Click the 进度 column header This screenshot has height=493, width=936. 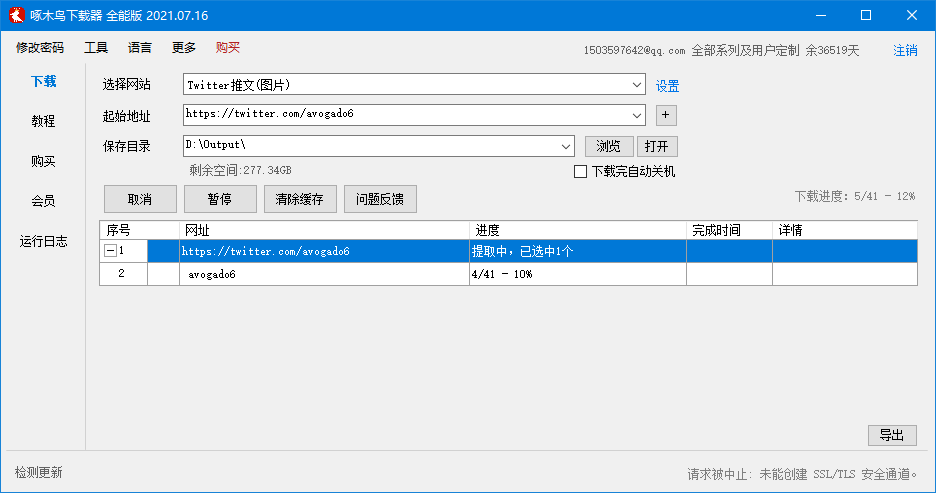[578, 230]
